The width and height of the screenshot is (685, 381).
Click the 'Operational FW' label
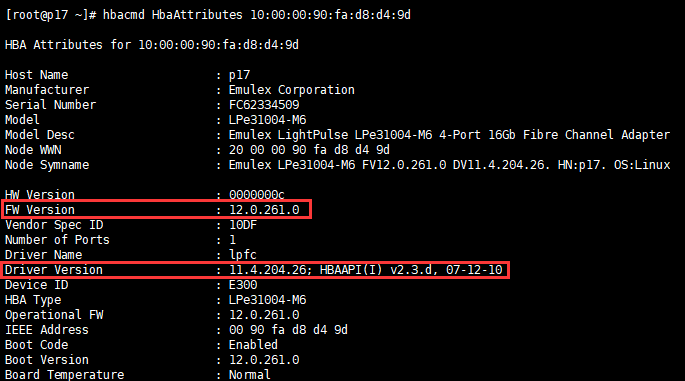coord(54,315)
